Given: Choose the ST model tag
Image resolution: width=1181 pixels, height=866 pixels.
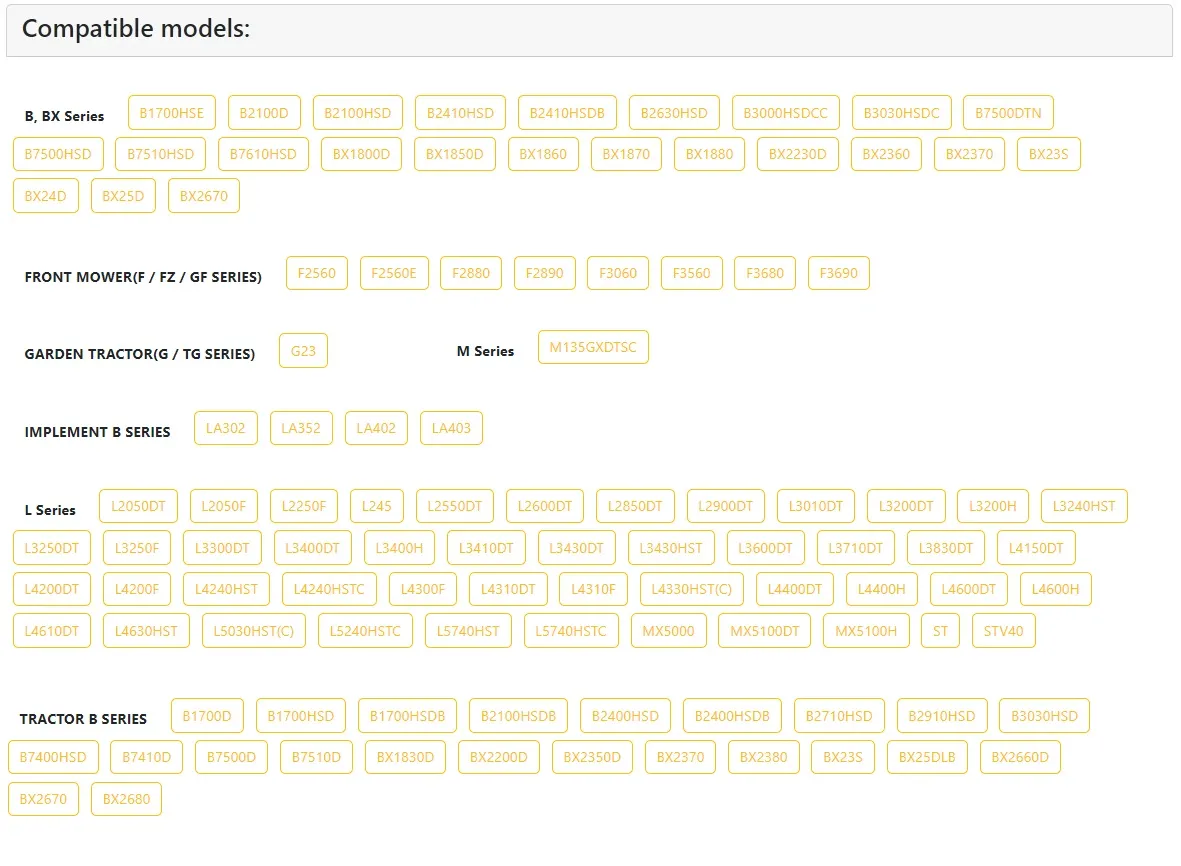Looking at the screenshot, I should coord(941,631).
